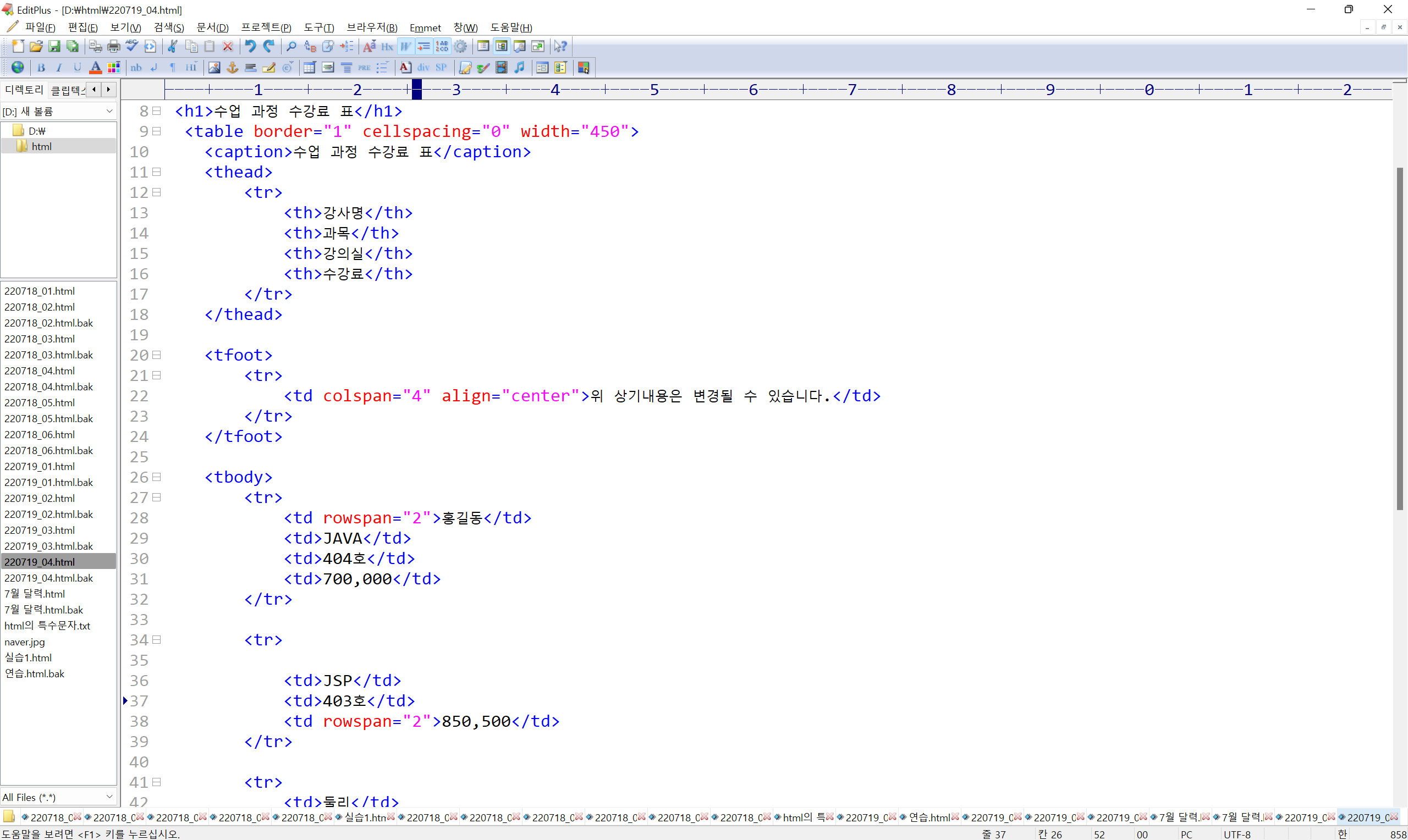Screen dimensions: 1408x840
Task: Click the Cut scissors icon
Action: click(173, 46)
